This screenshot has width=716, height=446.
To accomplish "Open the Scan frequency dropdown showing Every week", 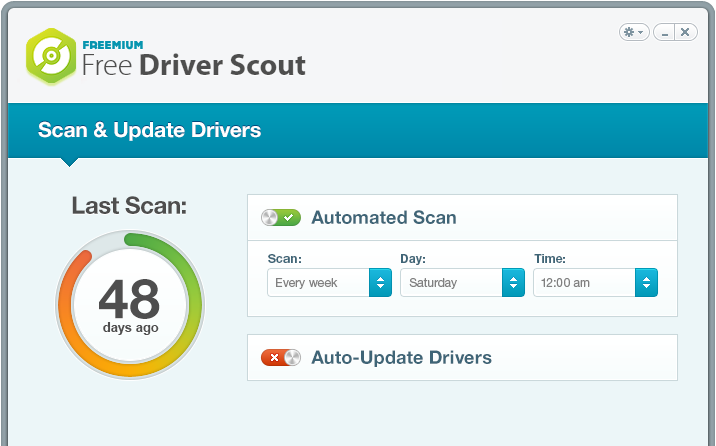I will (x=329, y=283).
